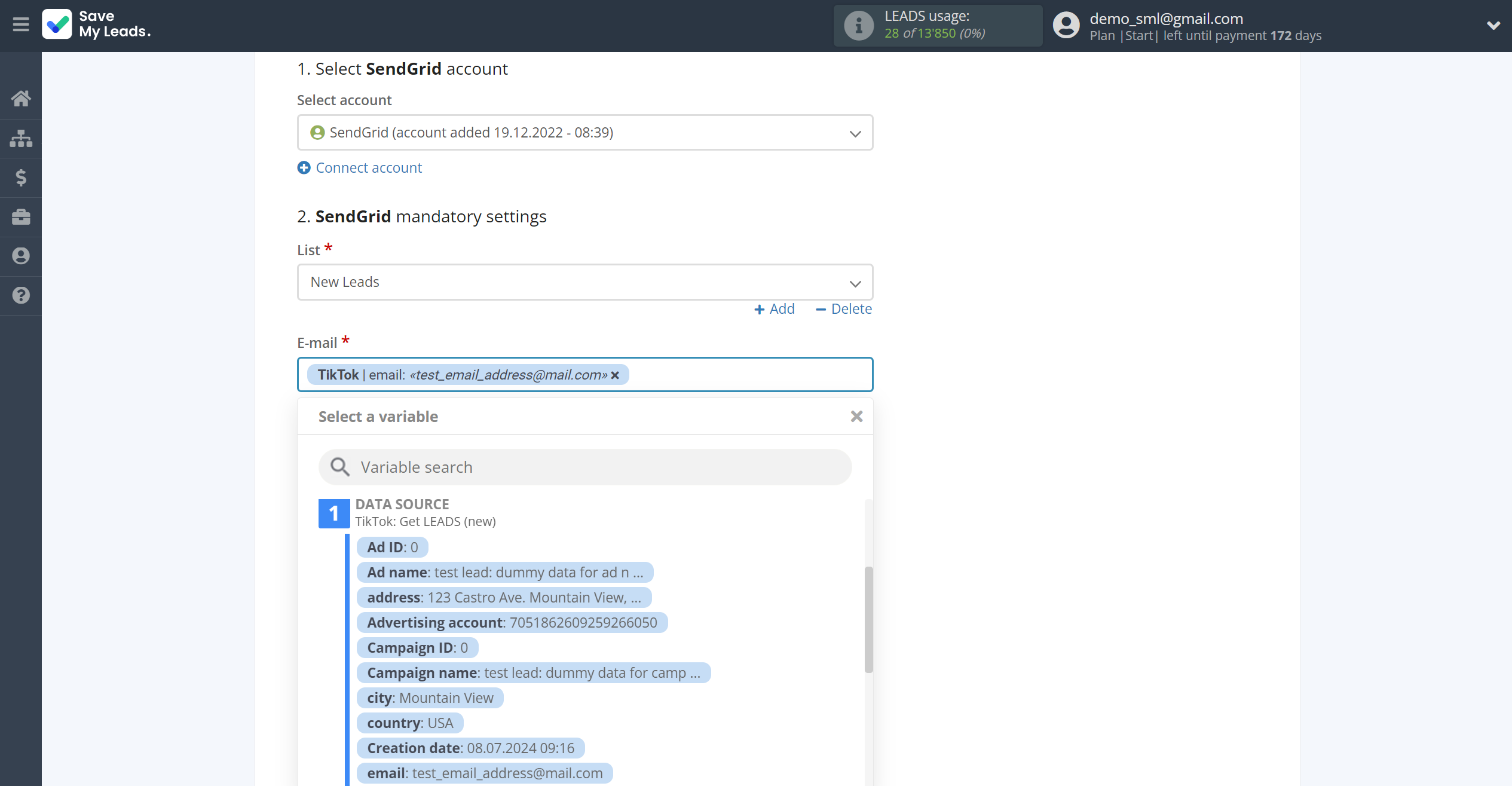
Task: Select the address variable
Action: [504, 598]
